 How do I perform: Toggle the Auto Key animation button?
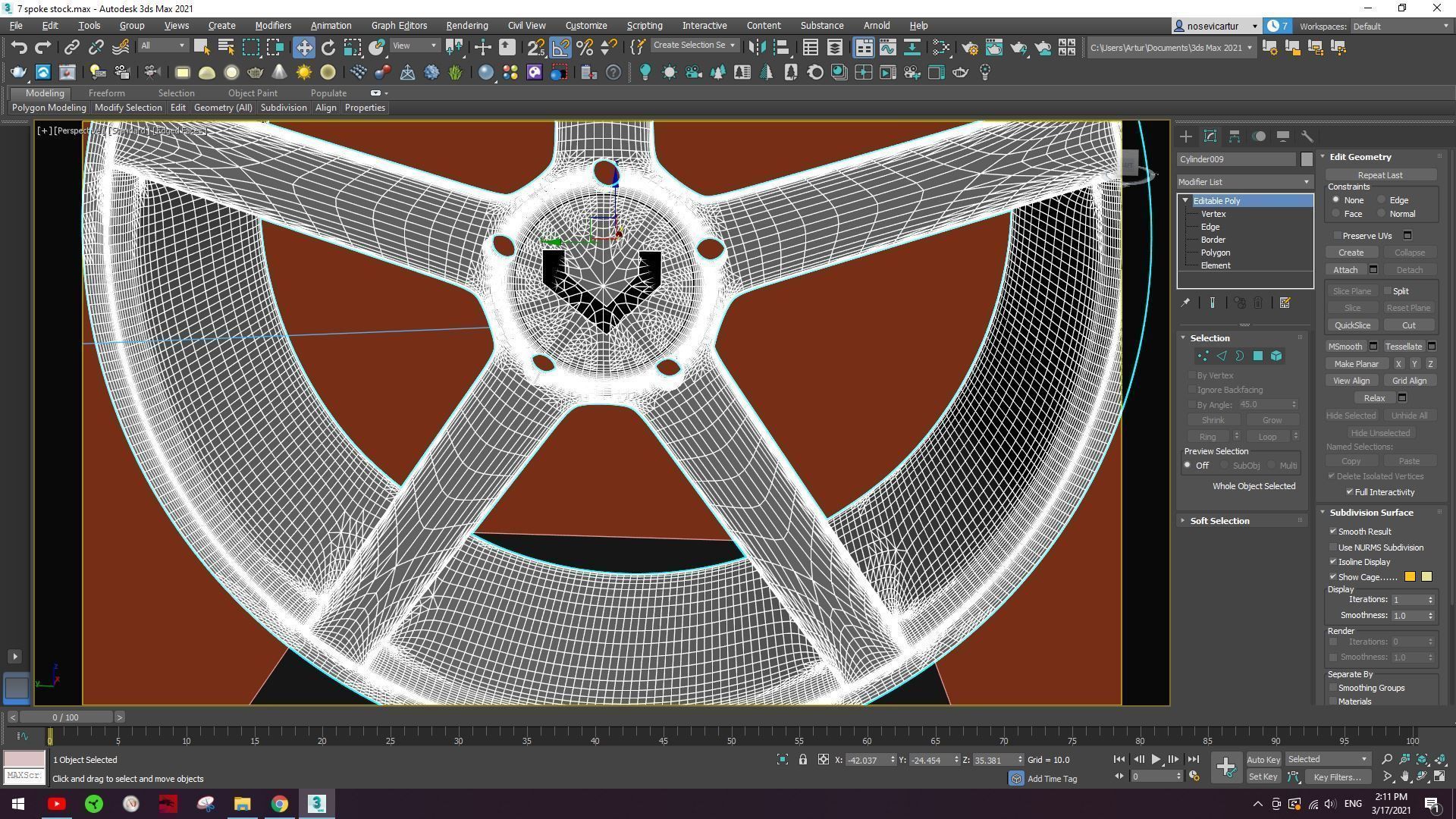pos(1263,759)
